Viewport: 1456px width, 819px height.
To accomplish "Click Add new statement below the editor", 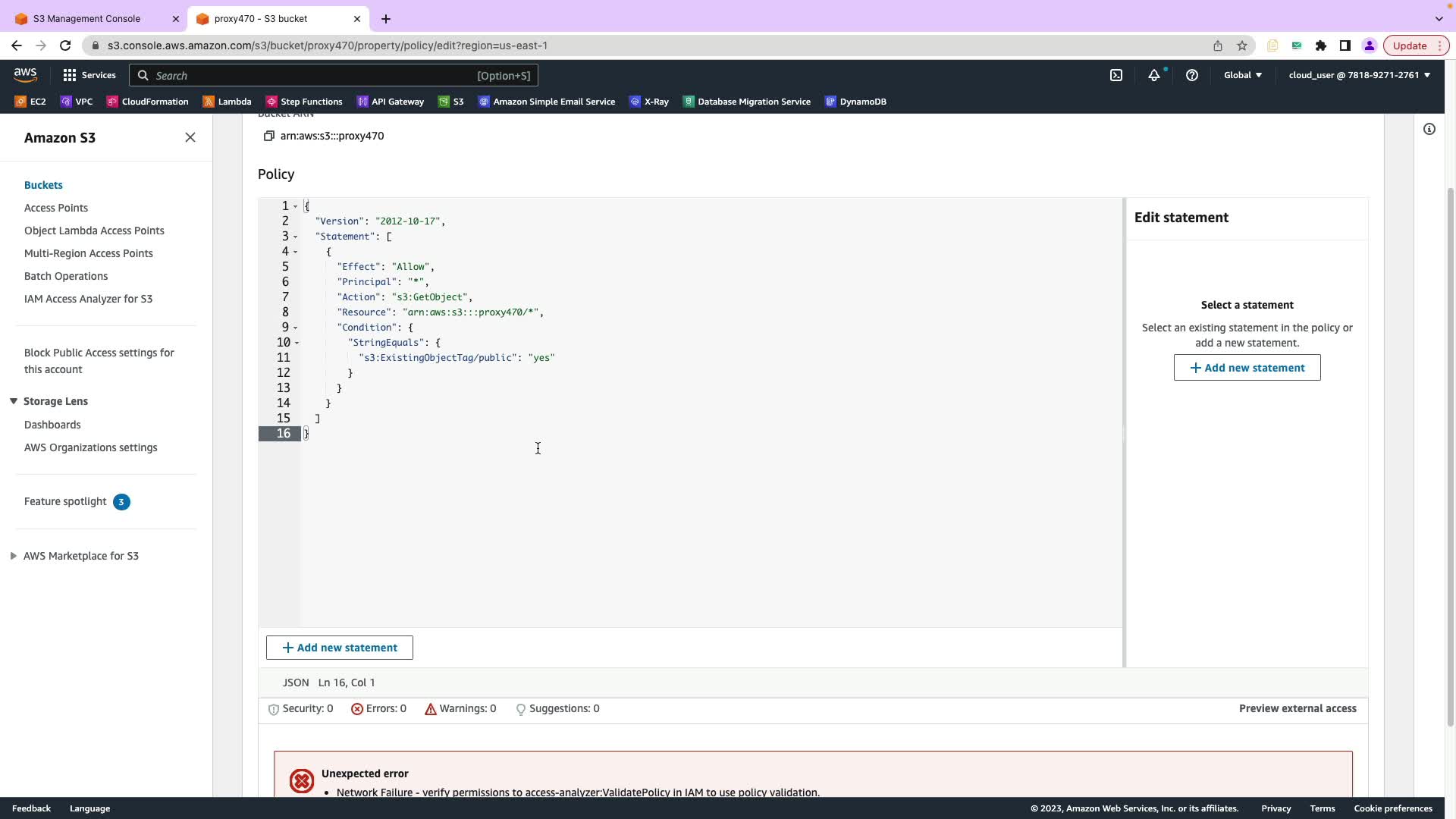I will tap(339, 648).
